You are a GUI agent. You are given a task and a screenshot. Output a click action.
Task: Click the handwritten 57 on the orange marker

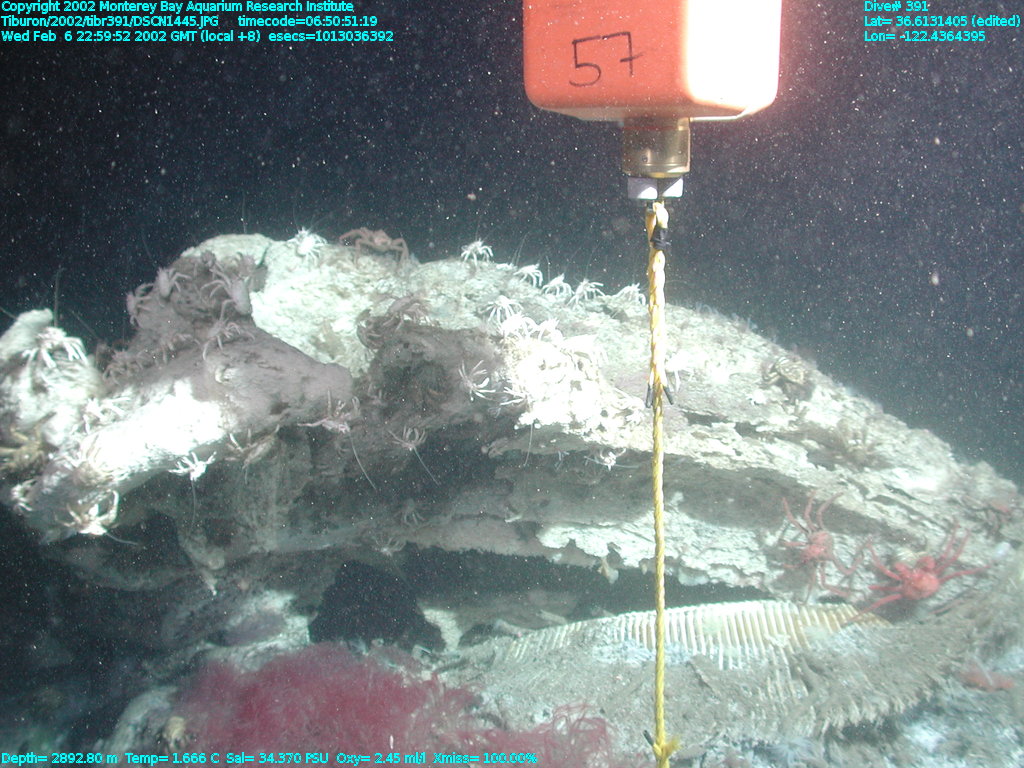point(605,59)
